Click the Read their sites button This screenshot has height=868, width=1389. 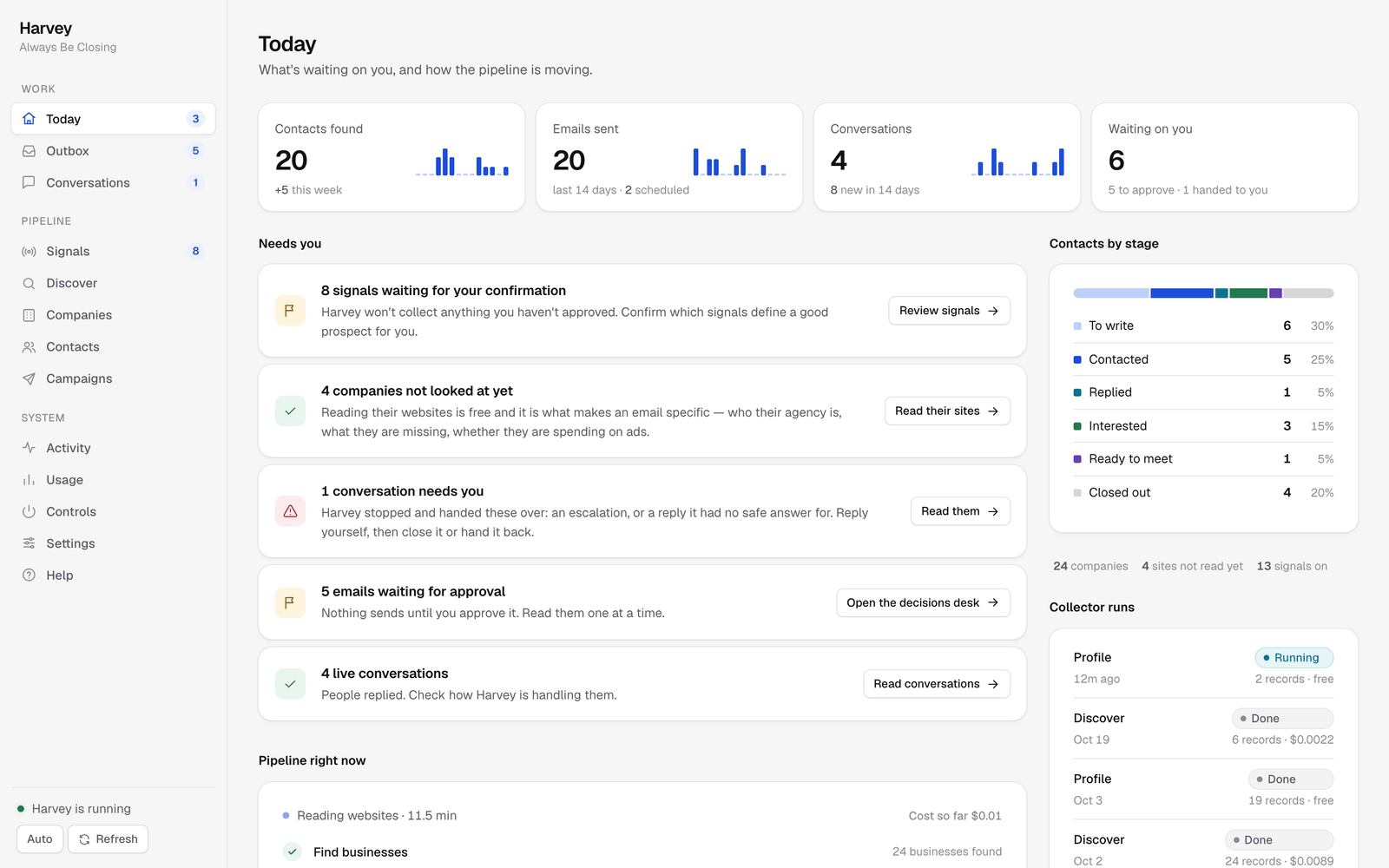pyautogui.click(x=947, y=411)
